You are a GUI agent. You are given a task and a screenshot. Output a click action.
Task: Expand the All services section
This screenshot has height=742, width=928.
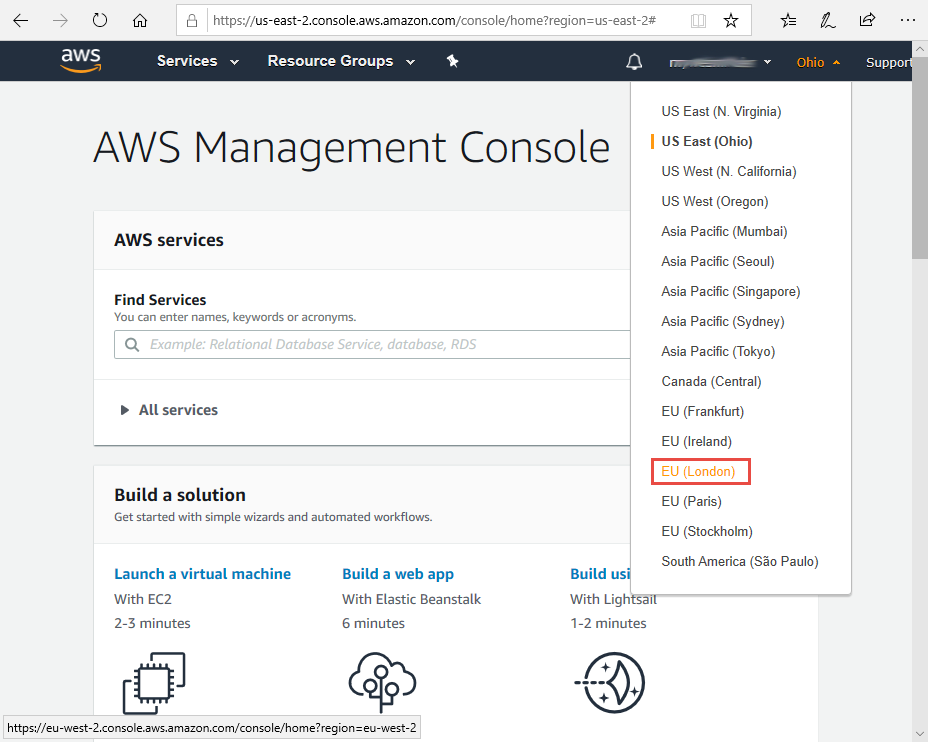pos(169,410)
